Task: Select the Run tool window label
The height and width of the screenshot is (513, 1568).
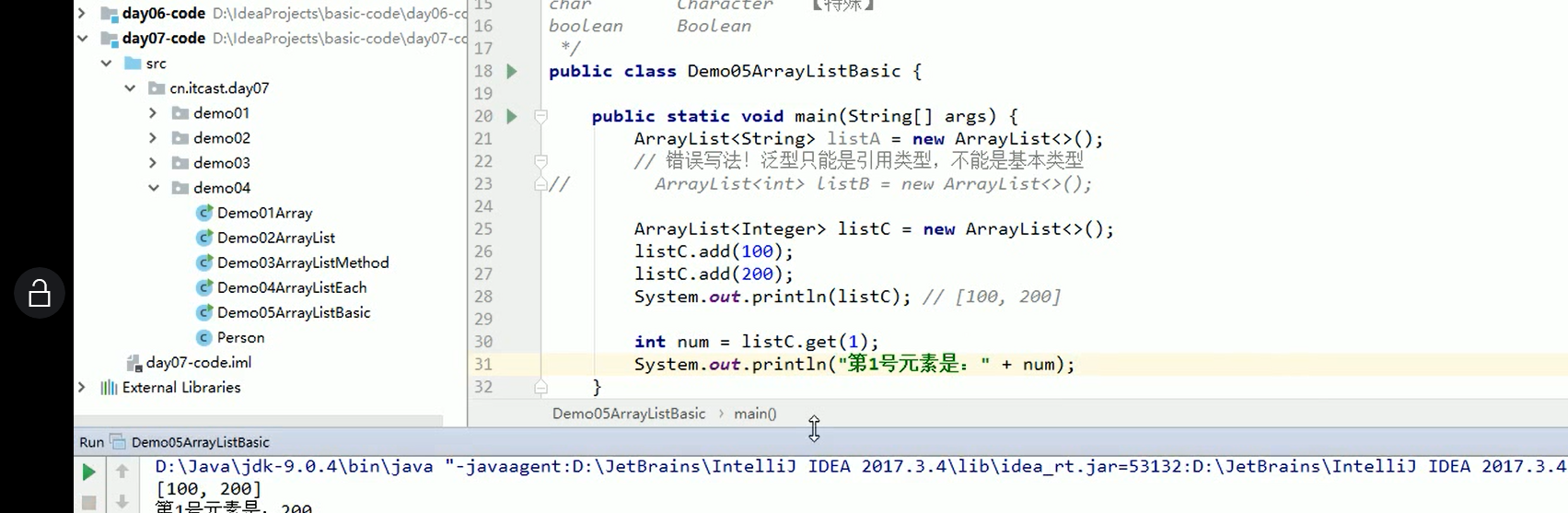Action: coord(91,441)
